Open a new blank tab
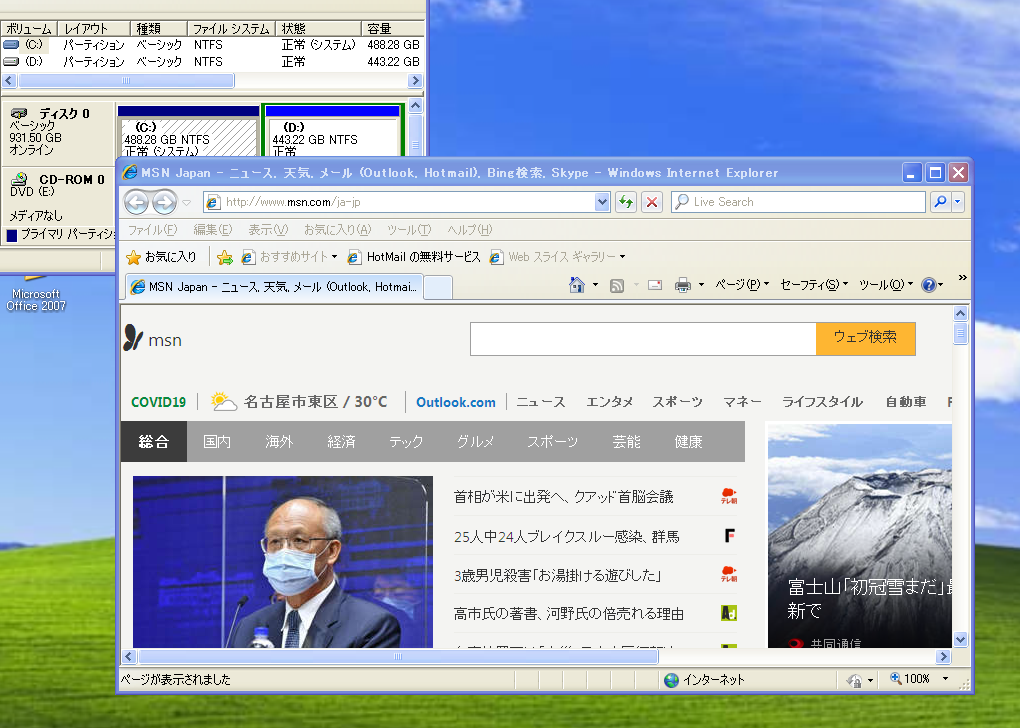Image resolution: width=1020 pixels, height=728 pixels. (438, 288)
